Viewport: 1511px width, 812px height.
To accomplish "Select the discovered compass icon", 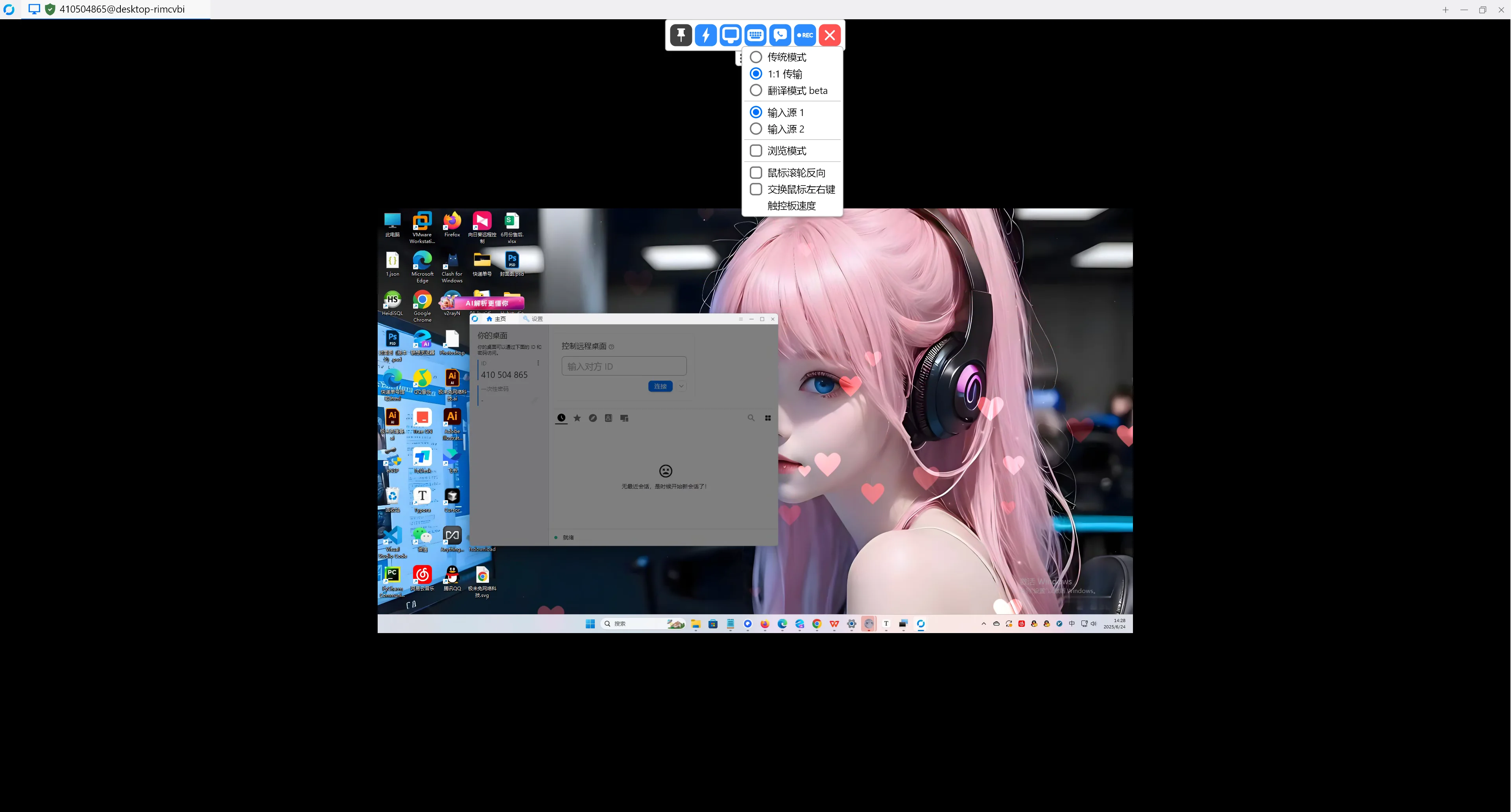I will tap(593, 418).
